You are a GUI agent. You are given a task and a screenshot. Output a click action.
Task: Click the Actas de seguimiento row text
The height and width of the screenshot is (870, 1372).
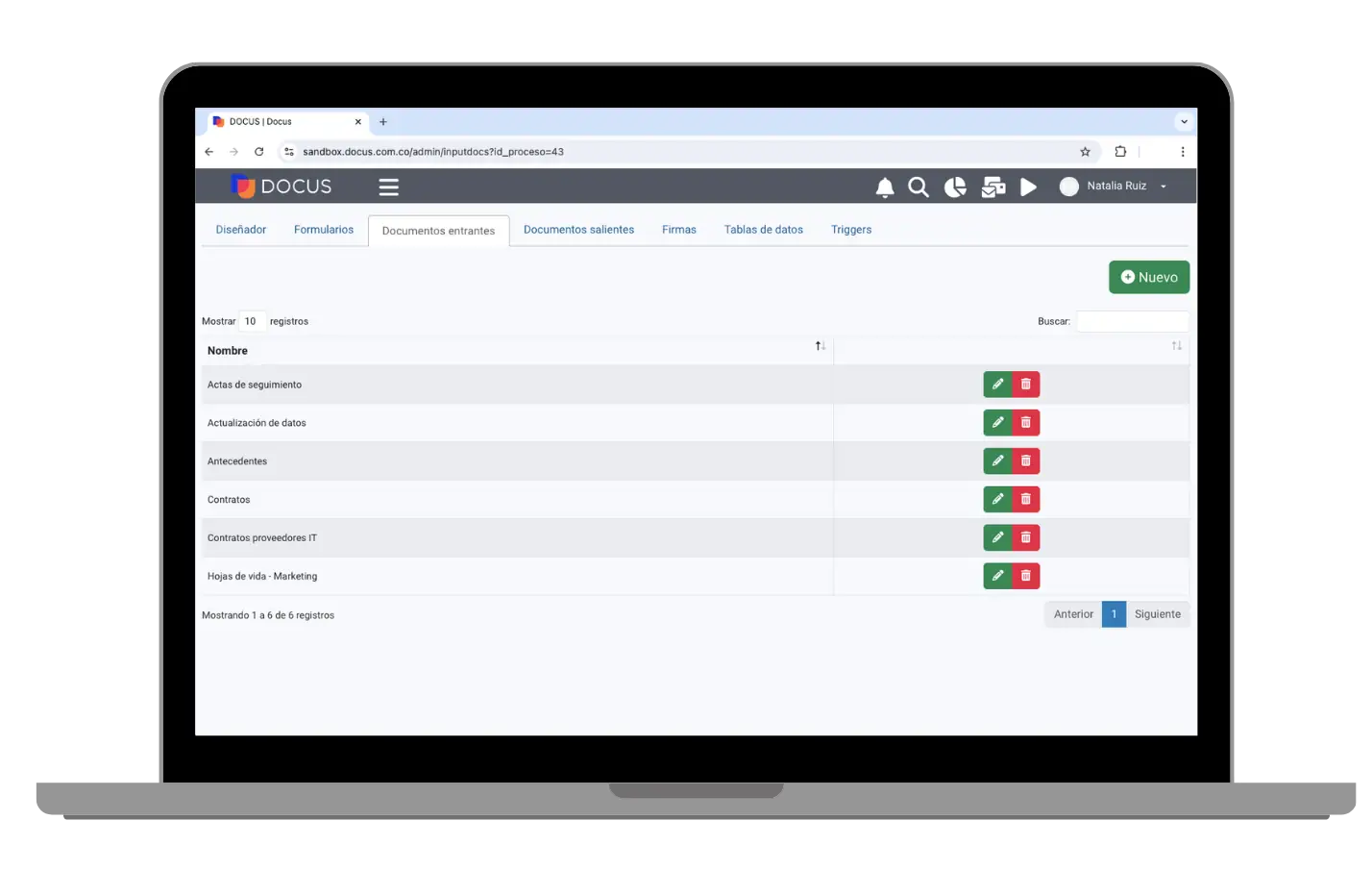[255, 385]
